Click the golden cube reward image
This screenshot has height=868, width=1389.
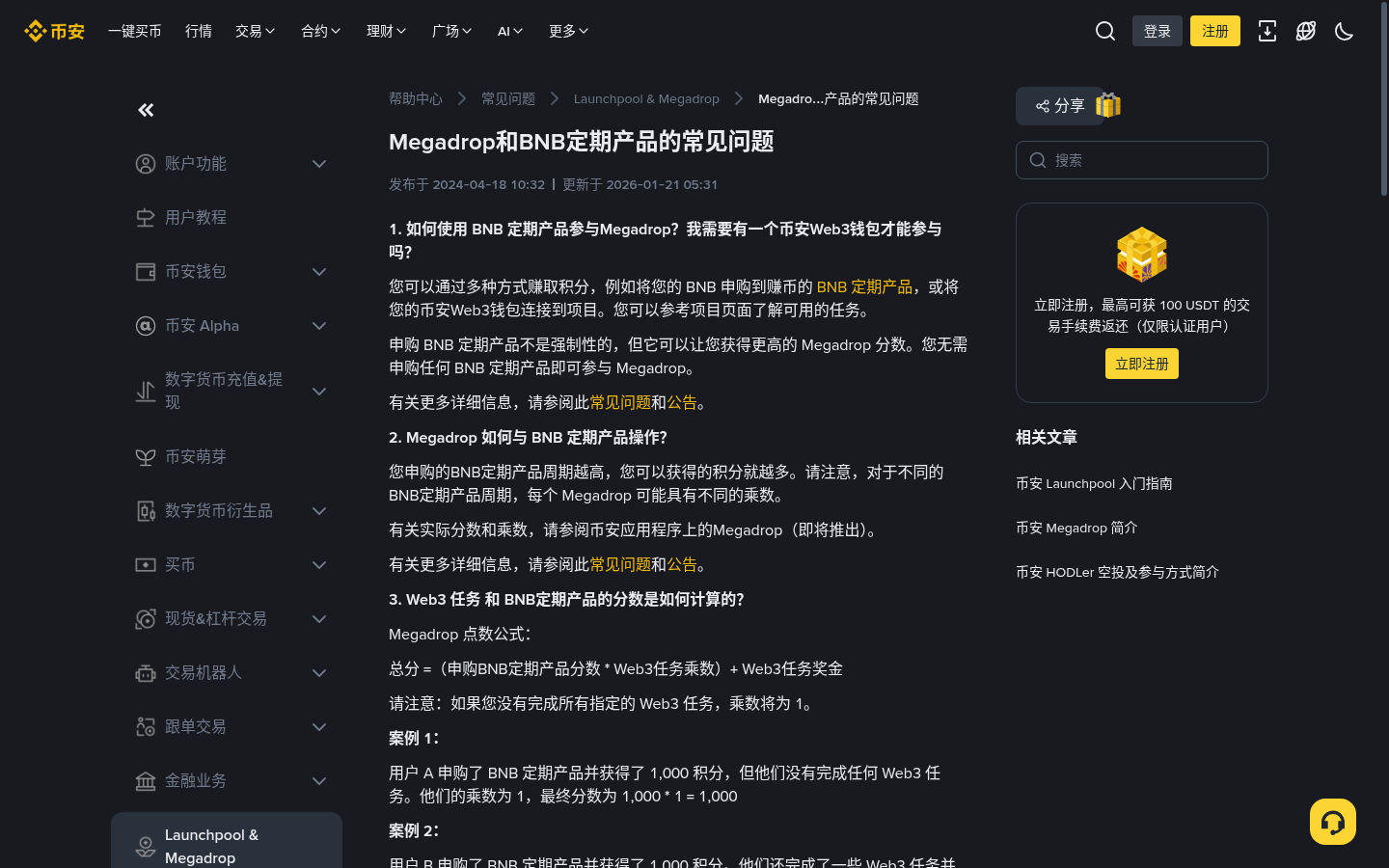point(1142,255)
